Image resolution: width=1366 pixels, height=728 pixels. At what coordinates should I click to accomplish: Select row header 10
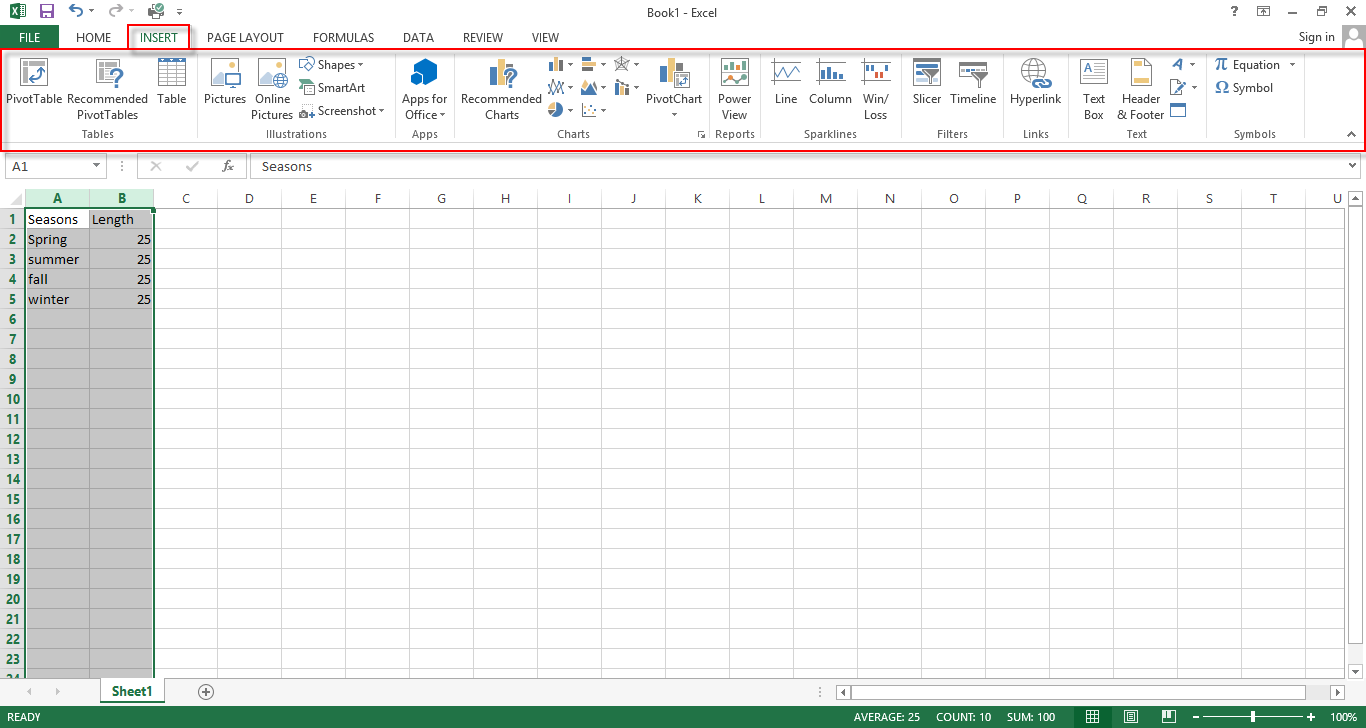(13, 399)
